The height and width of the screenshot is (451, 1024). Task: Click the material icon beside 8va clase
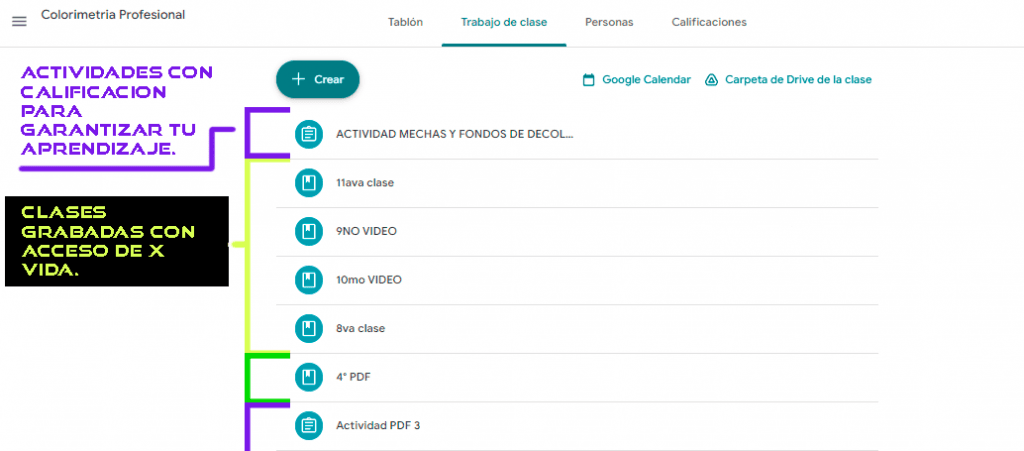(309, 328)
